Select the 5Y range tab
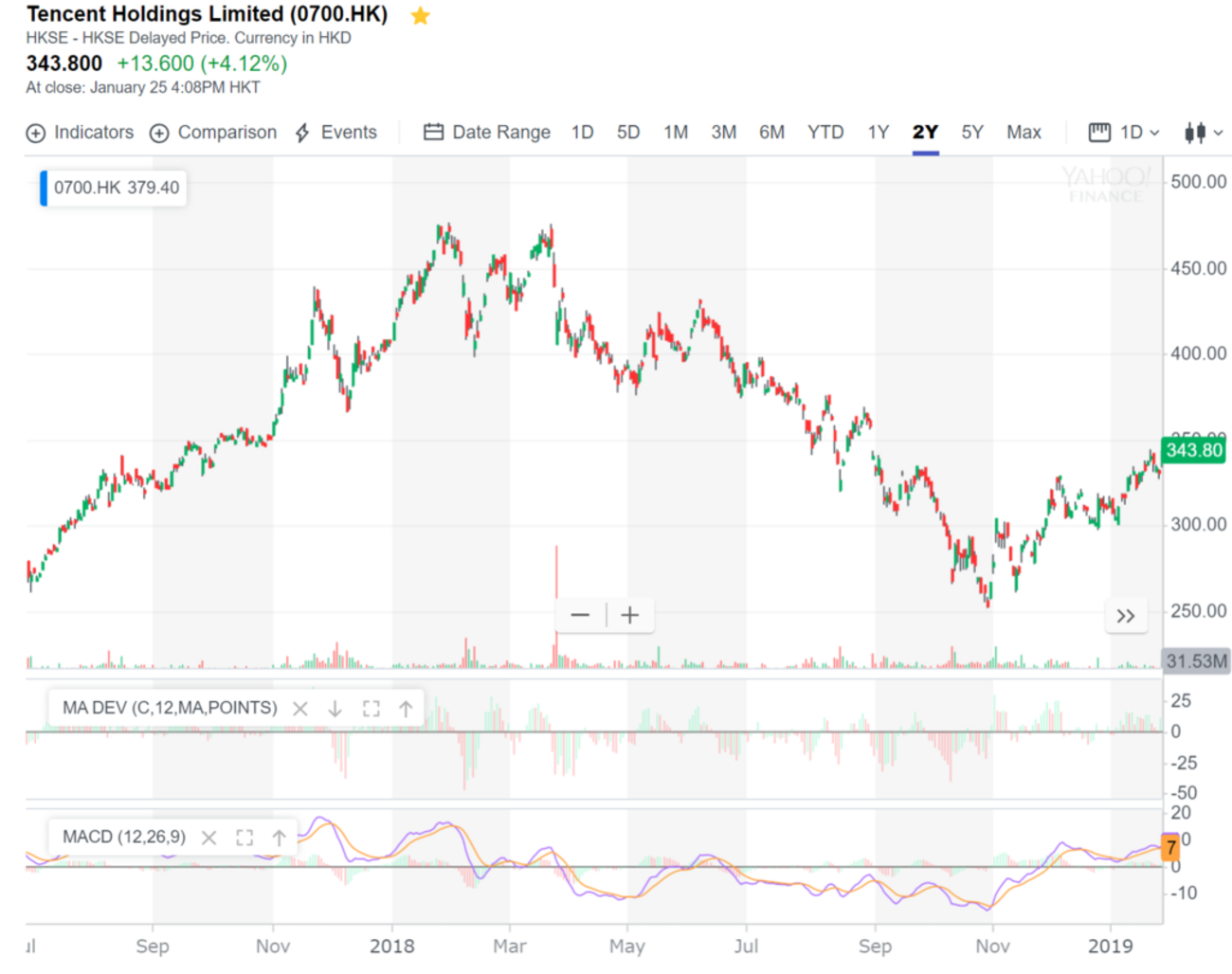 [972, 133]
